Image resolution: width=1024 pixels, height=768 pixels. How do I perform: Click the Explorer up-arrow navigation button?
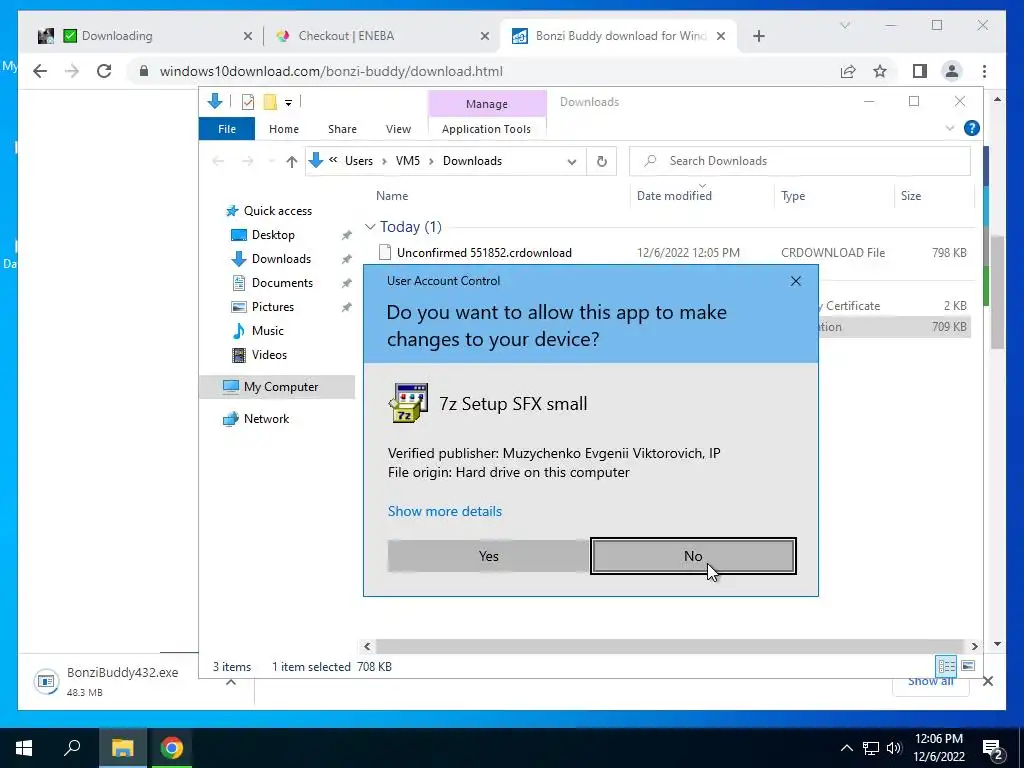pyautogui.click(x=291, y=161)
